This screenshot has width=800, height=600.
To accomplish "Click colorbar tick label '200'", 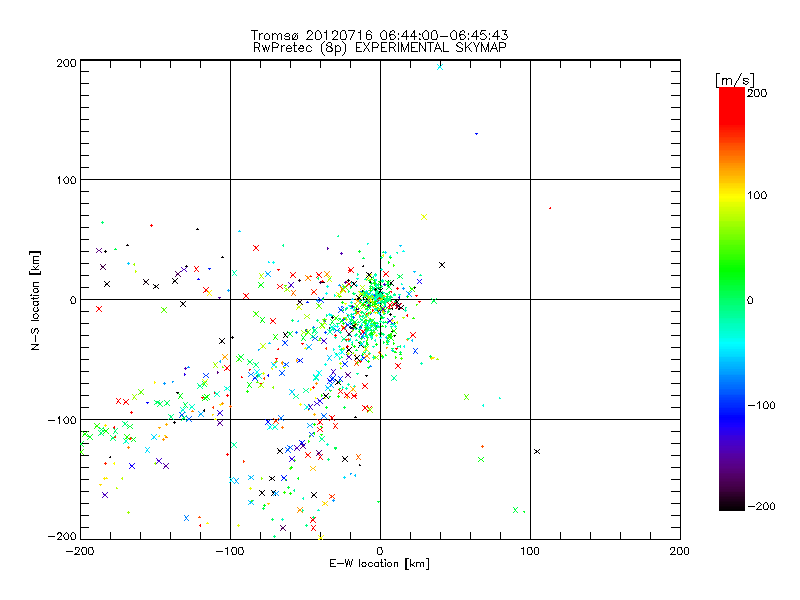I will click(x=757, y=93).
